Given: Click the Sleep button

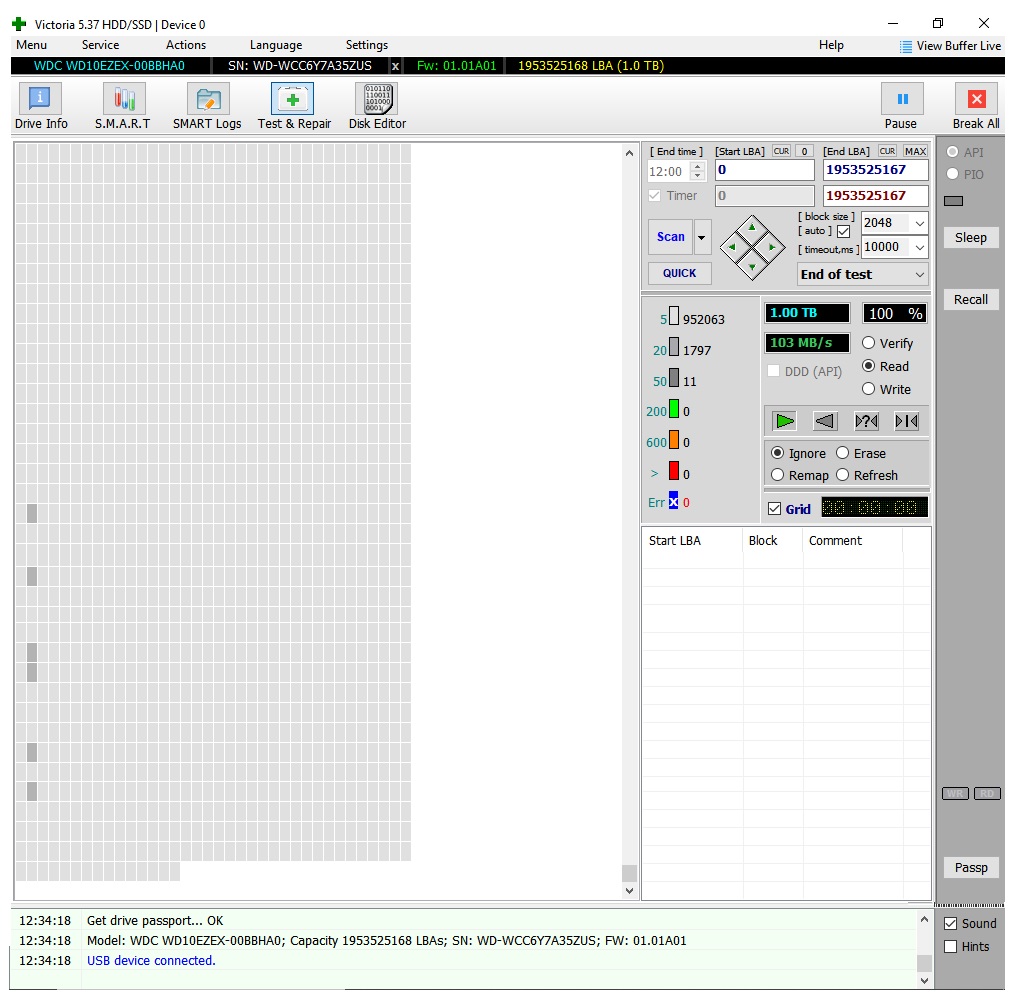Looking at the screenshot, I should [970, 238].
